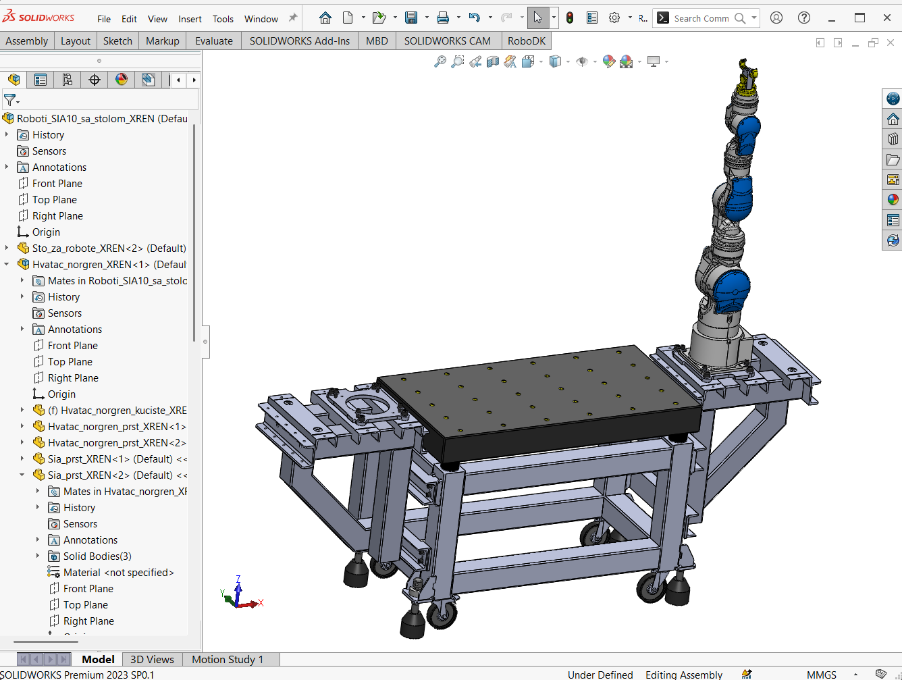902x680 pixels.
Task: Expand Sto_za_robote_XREN<2> component
Action: [x=7, y=248]
